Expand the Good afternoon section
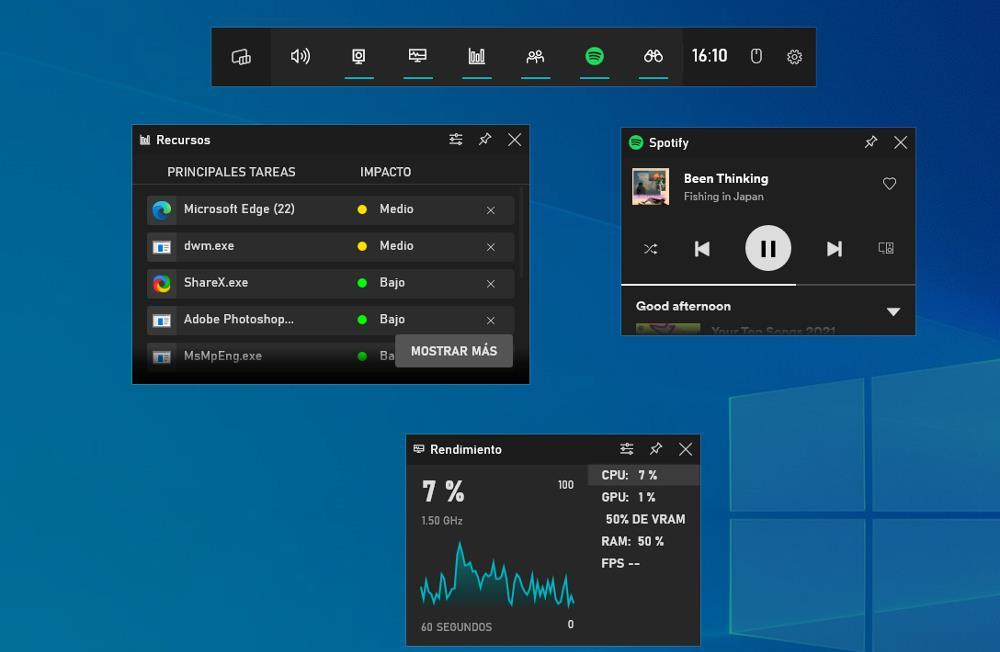 tap(893, 310)
